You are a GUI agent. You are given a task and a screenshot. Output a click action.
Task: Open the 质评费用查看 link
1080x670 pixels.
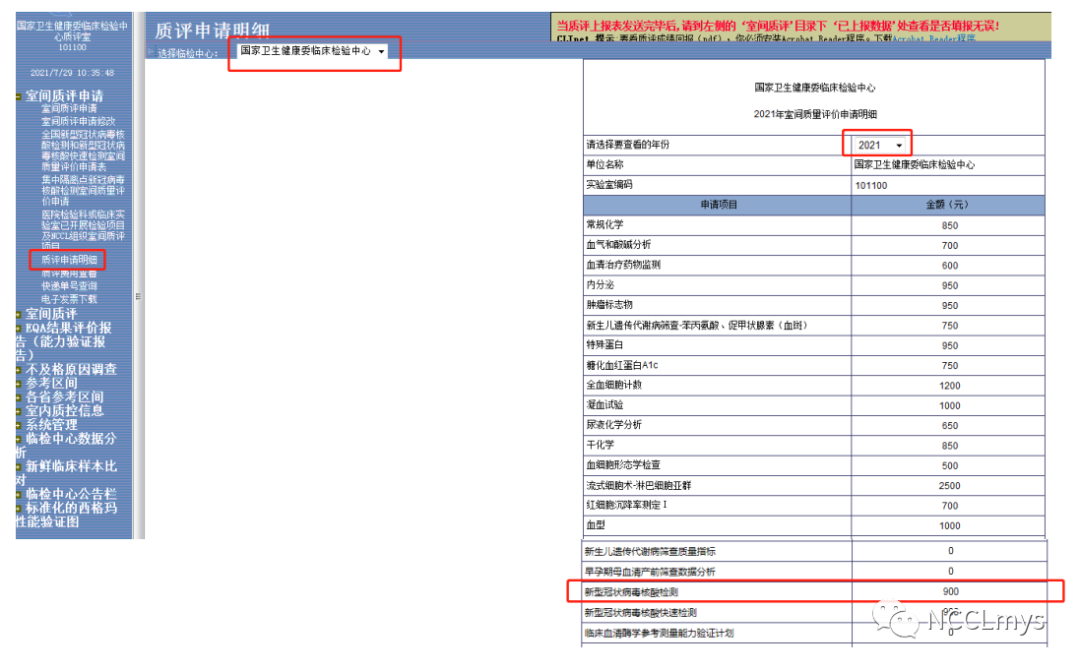coord(69,273)
